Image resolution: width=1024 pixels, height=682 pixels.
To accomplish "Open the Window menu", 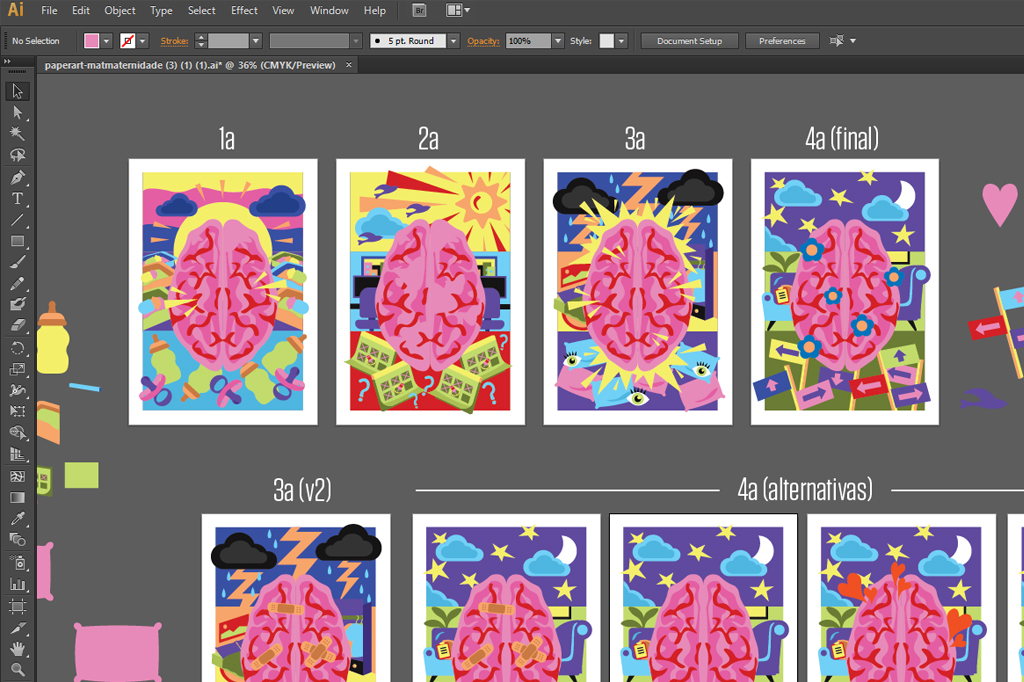I will (329, 10).
